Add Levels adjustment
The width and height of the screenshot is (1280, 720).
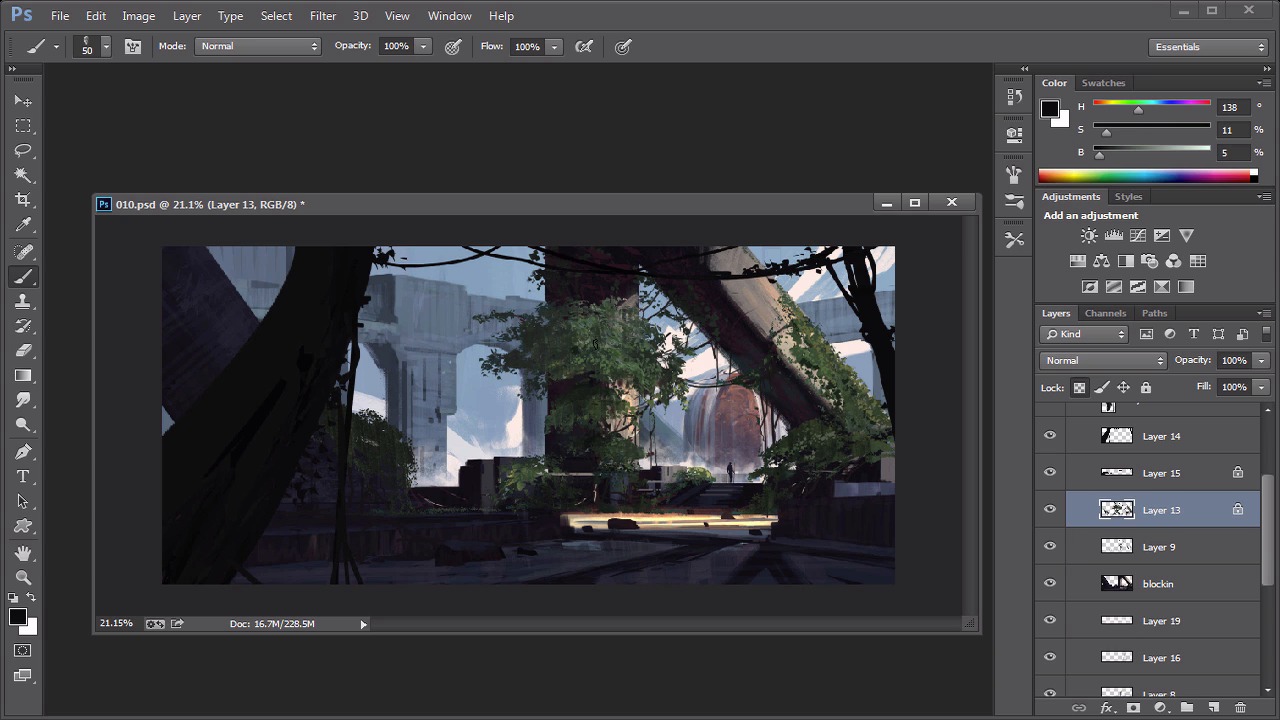(1113, 236)
